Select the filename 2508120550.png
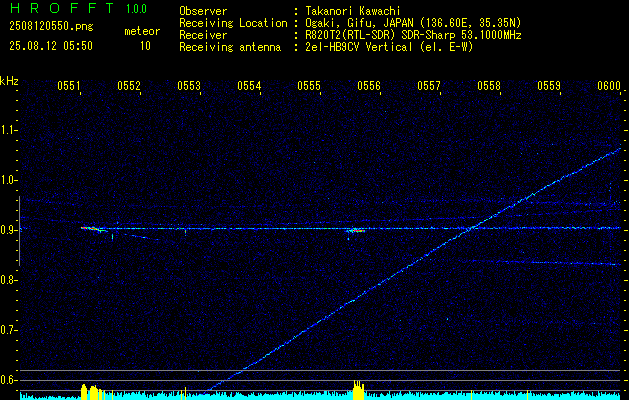Screen dimensions: 629x400 (x=51, y=26)
